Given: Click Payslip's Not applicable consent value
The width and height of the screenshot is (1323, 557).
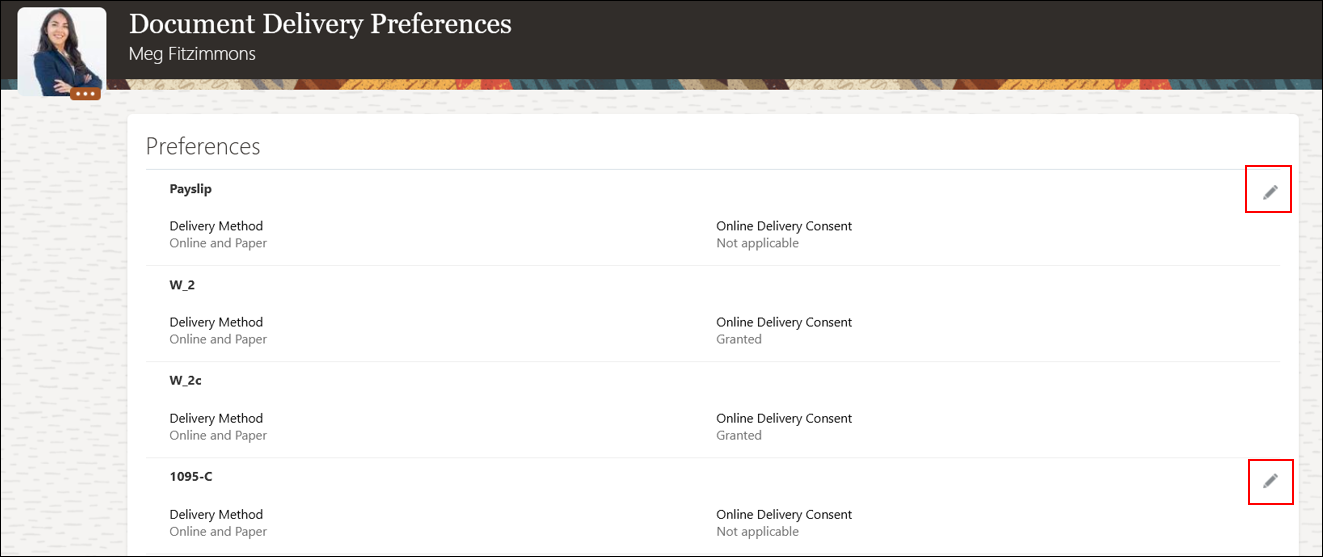Looking at the screenshot, I should [757, 243].
